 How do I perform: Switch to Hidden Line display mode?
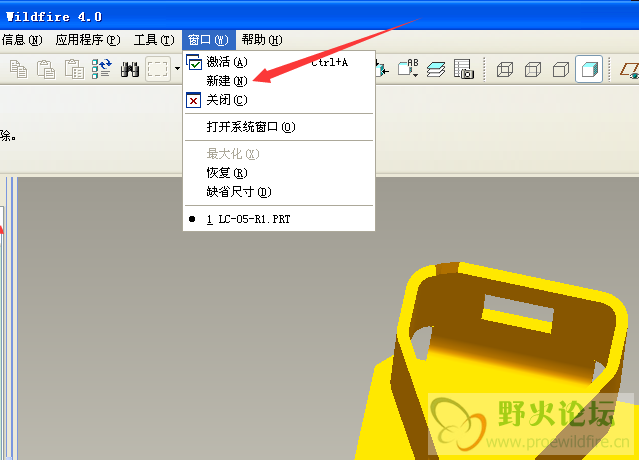point(533,70)
